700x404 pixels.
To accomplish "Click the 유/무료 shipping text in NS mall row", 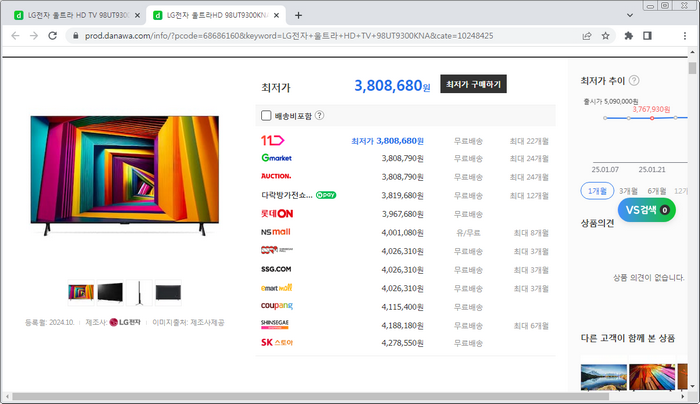I will pyautogui.click(x=468, y=233).
